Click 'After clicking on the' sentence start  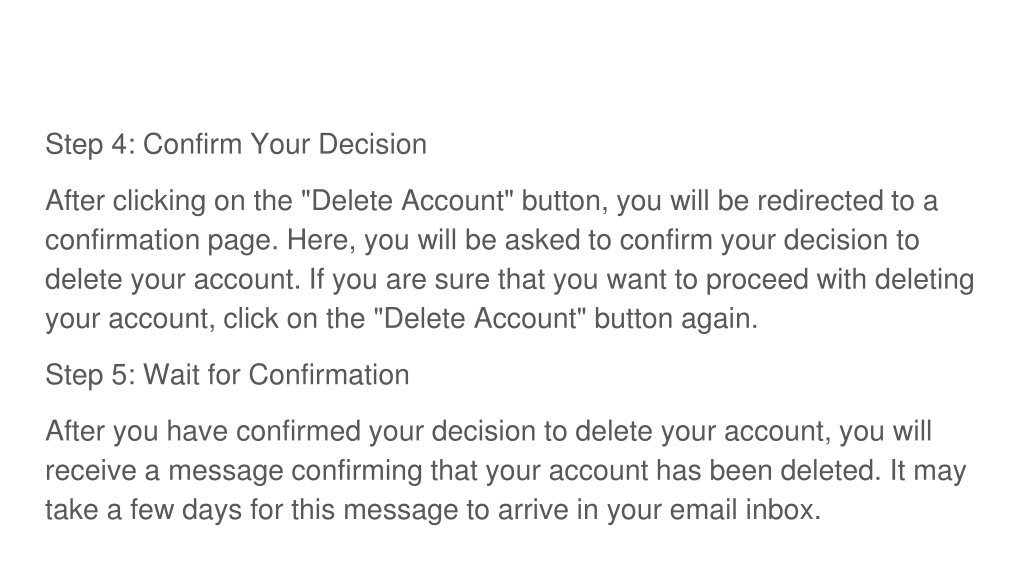169,200
